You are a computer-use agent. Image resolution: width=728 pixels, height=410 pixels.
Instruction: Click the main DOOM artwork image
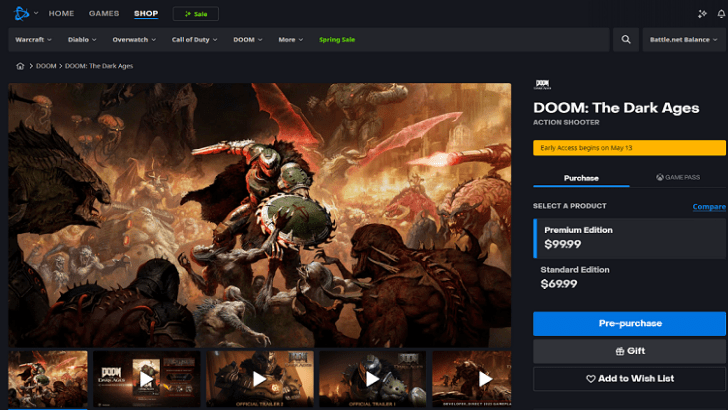(260, 215)
